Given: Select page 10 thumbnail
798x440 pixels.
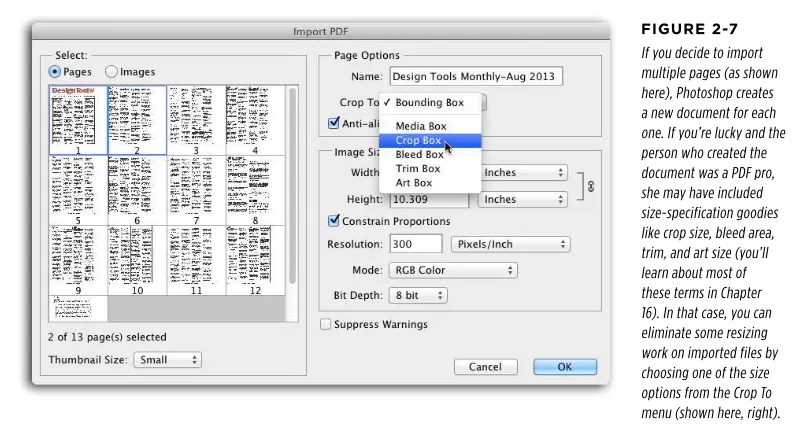Looking at the screenshot, I should click(137, 260).
